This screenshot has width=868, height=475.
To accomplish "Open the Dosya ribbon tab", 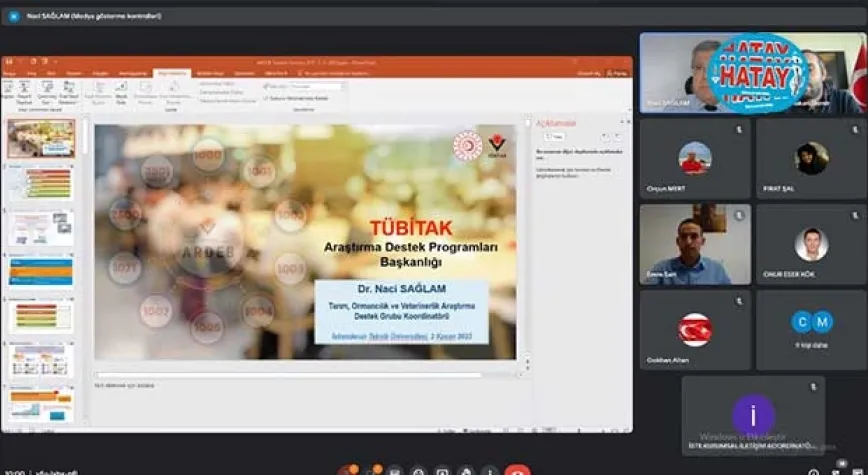I will (x=9, y=73).
